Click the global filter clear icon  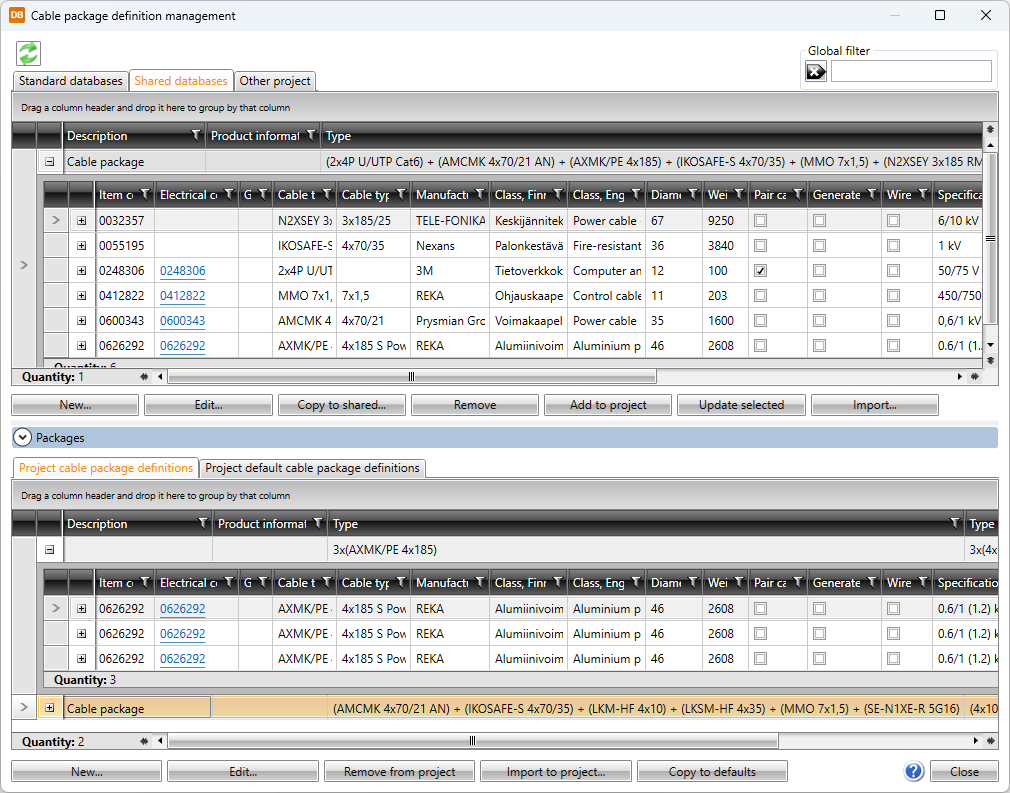point(816,71)
